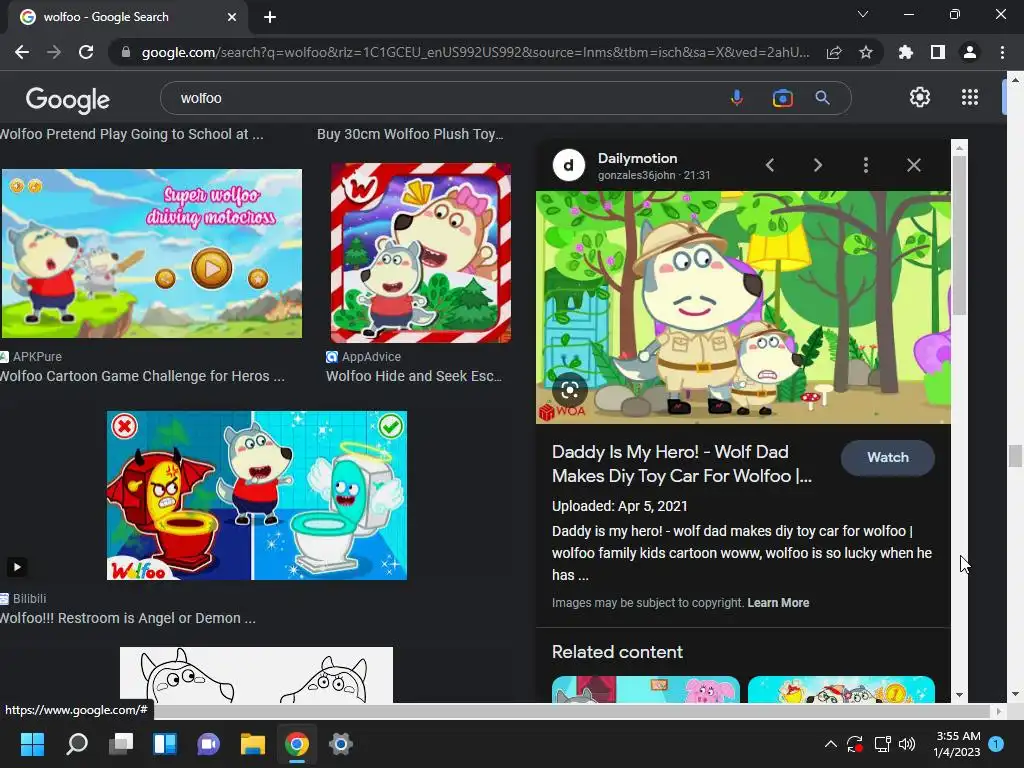The height and width of the screenshot is (768, 1024).
Task: Open File Explorer from the taskbar
Action: (x=253, y=744)
